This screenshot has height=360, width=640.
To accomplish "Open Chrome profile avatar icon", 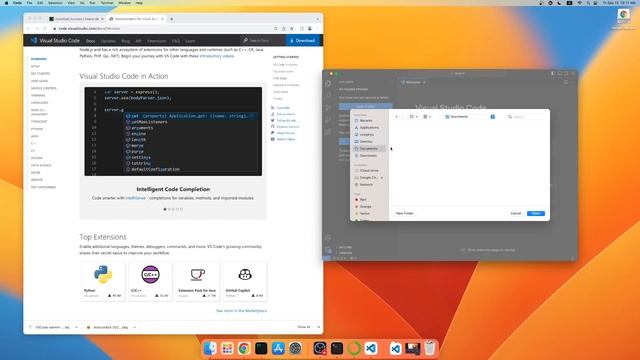I will 310,29.
